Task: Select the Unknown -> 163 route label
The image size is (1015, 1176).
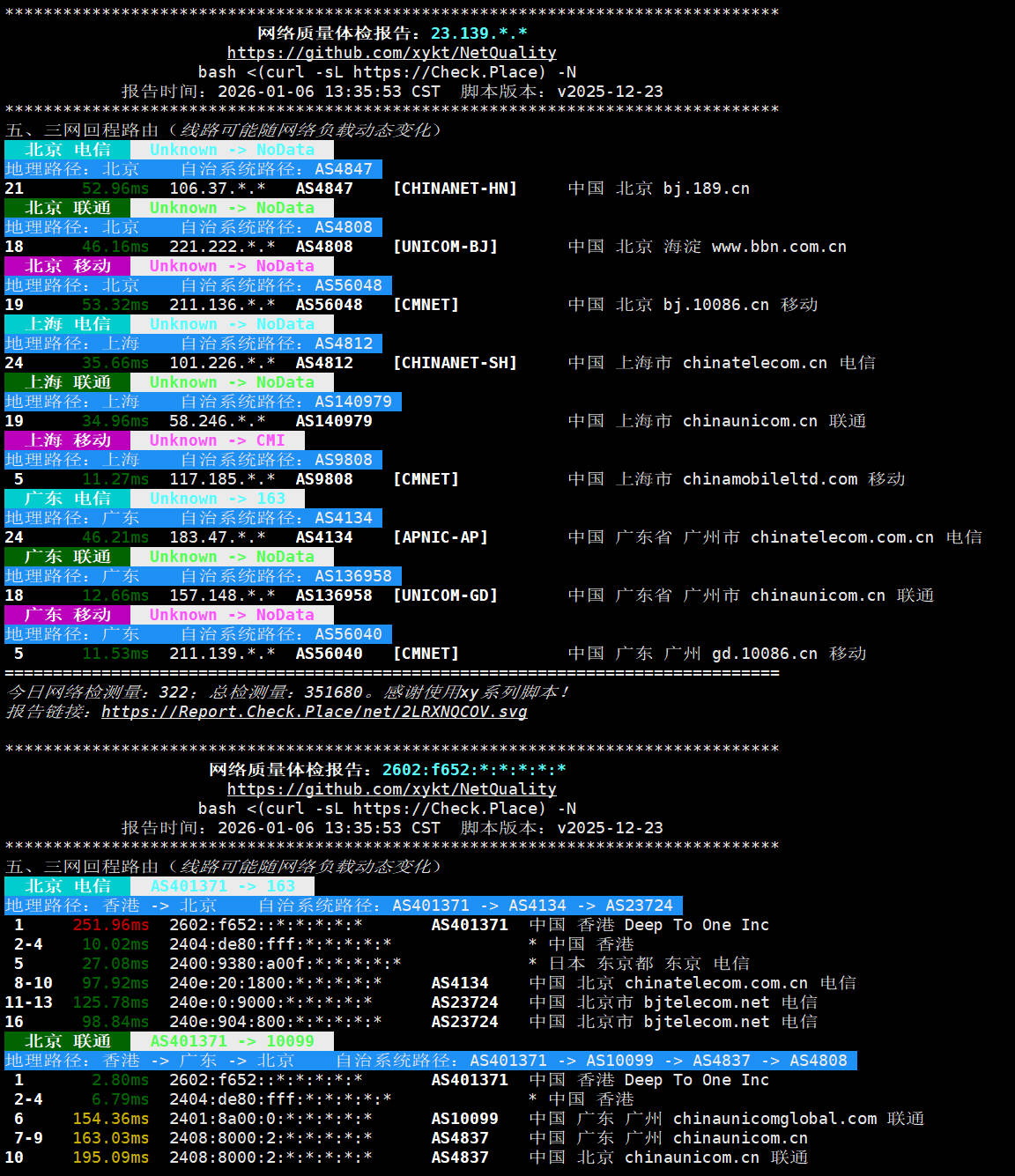Action: 217,499
